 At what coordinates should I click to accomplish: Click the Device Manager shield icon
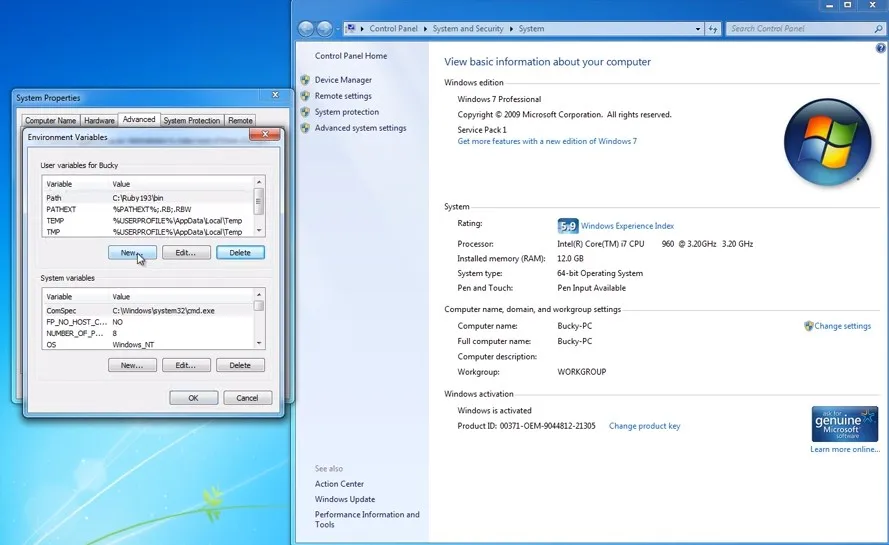(x=305, y=80)
